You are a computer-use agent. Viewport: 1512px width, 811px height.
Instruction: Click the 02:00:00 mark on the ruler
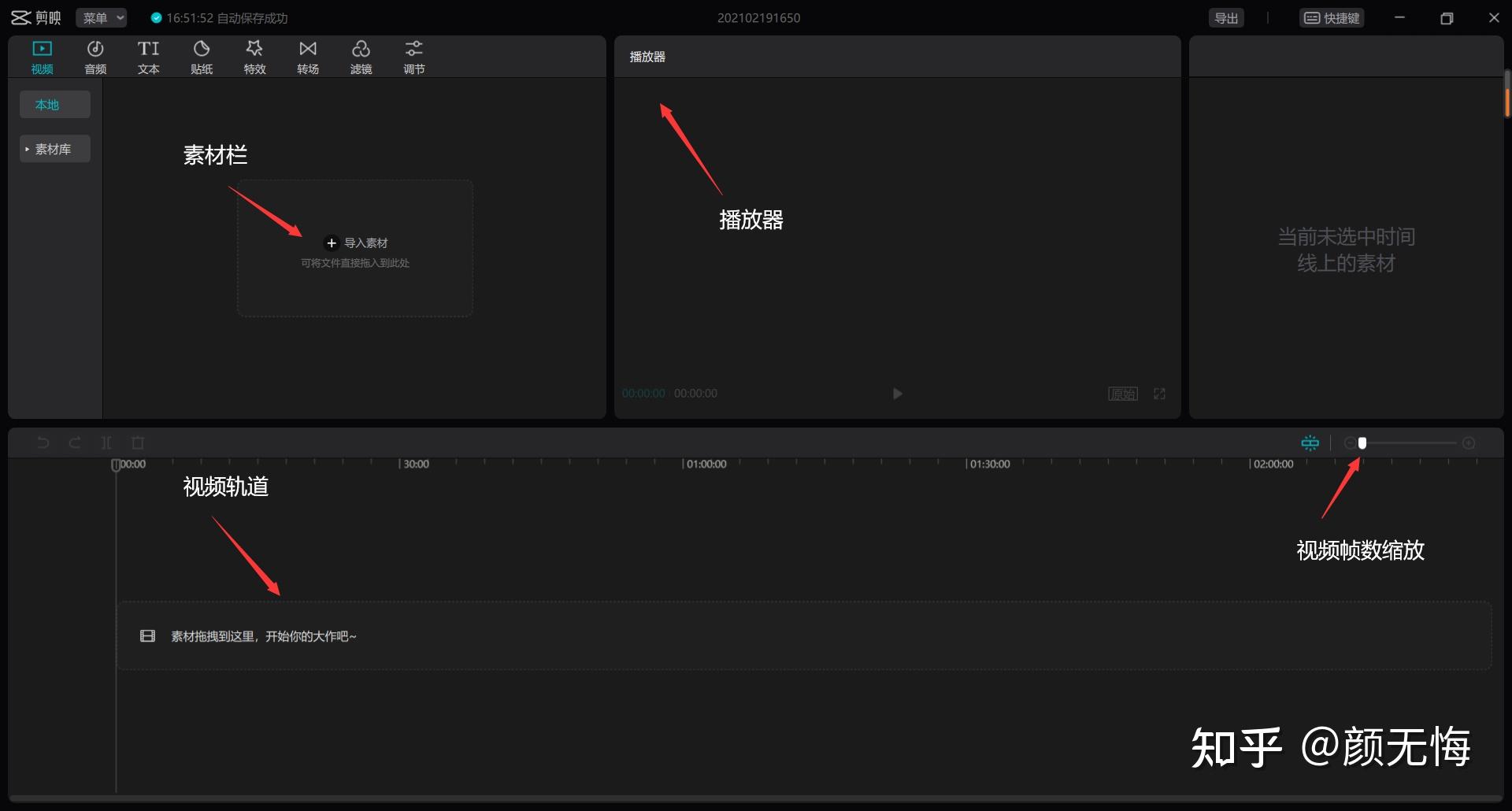[1273, 464]
